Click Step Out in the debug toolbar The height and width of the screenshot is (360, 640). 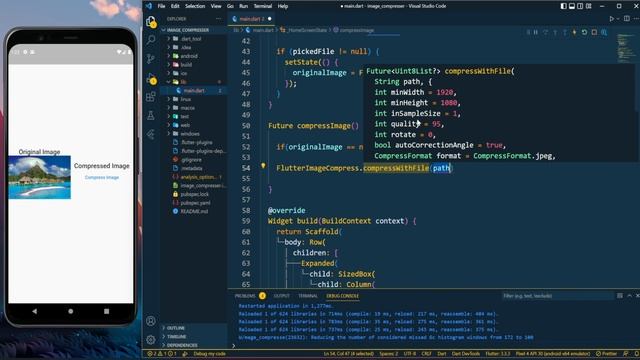(x=565, y=32)
